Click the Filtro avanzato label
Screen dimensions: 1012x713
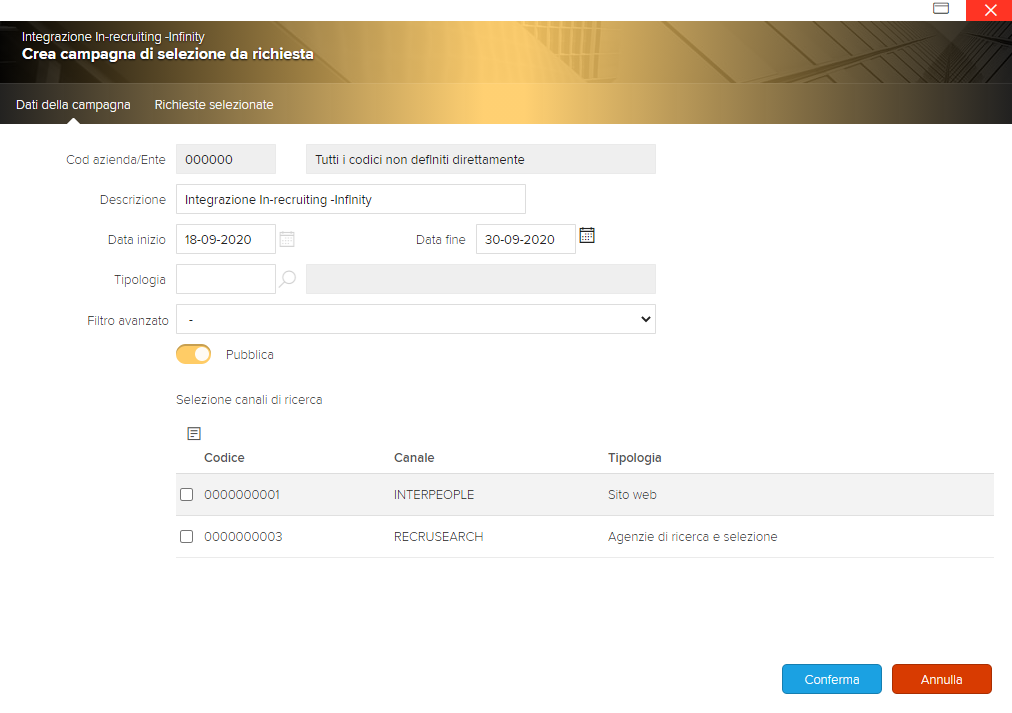coord(128,321)
